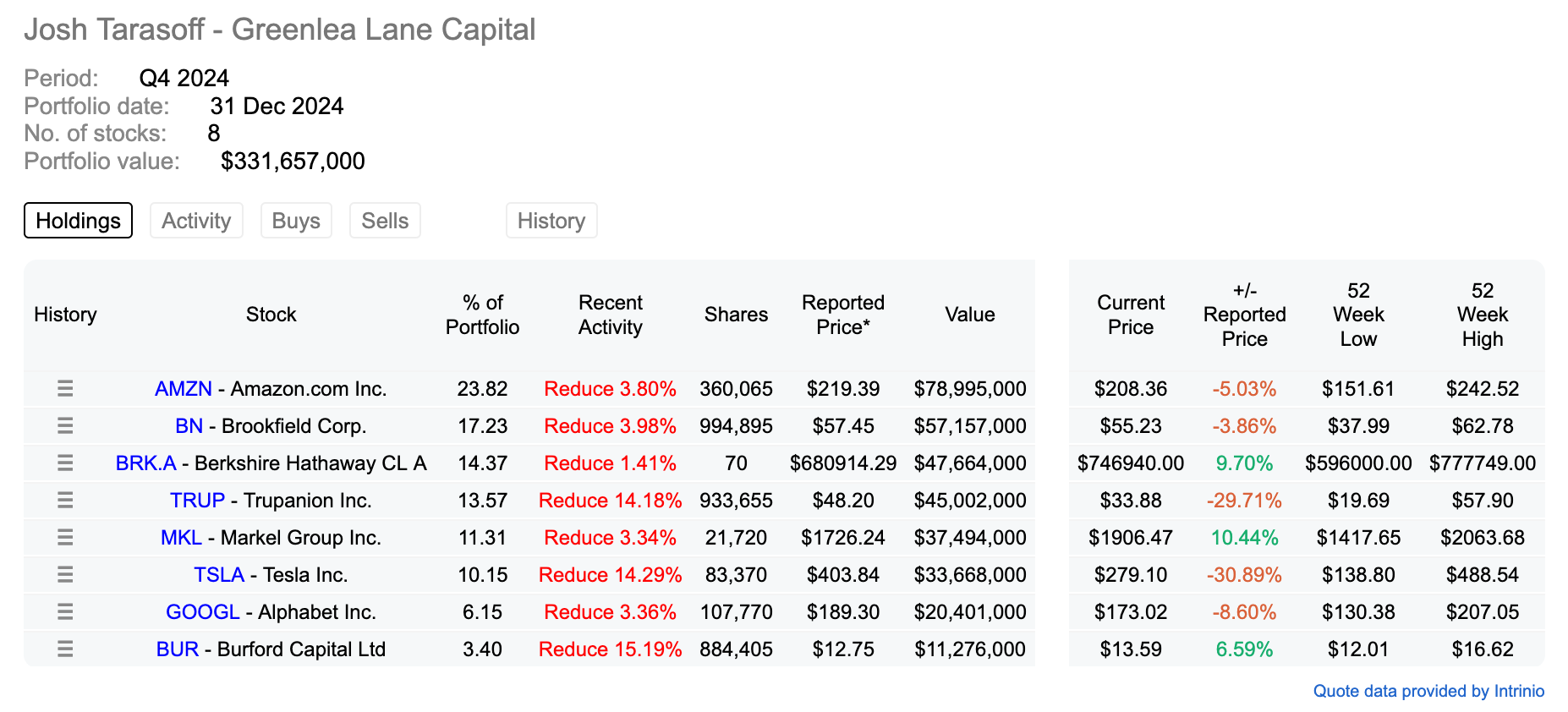Open history icon for Tesla row

coord(65,575)
